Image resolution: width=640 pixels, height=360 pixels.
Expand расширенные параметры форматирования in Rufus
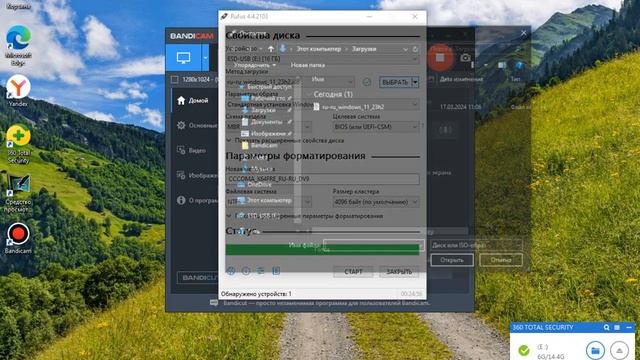[x=305, y=216]
